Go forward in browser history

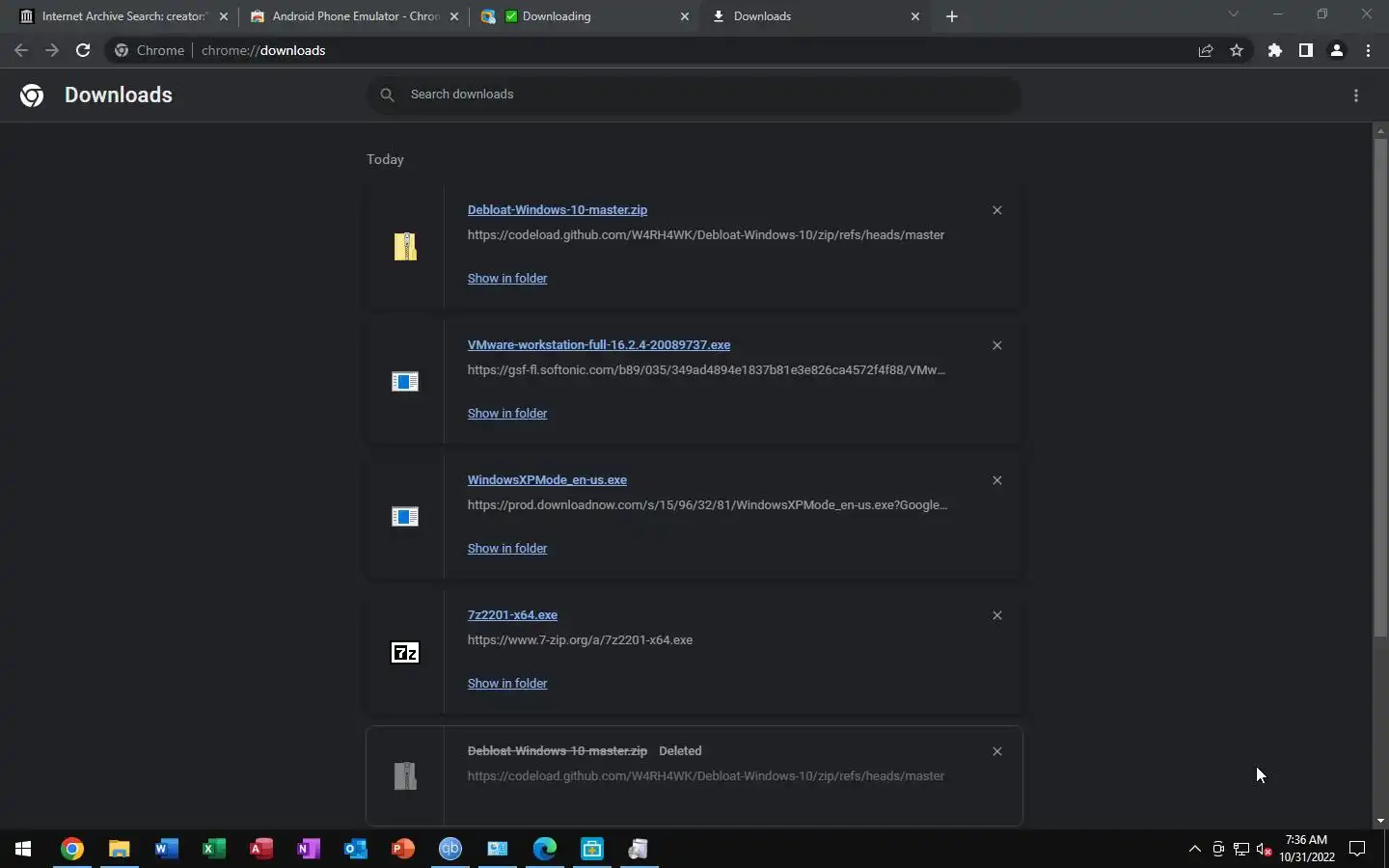tap(52, 50)
